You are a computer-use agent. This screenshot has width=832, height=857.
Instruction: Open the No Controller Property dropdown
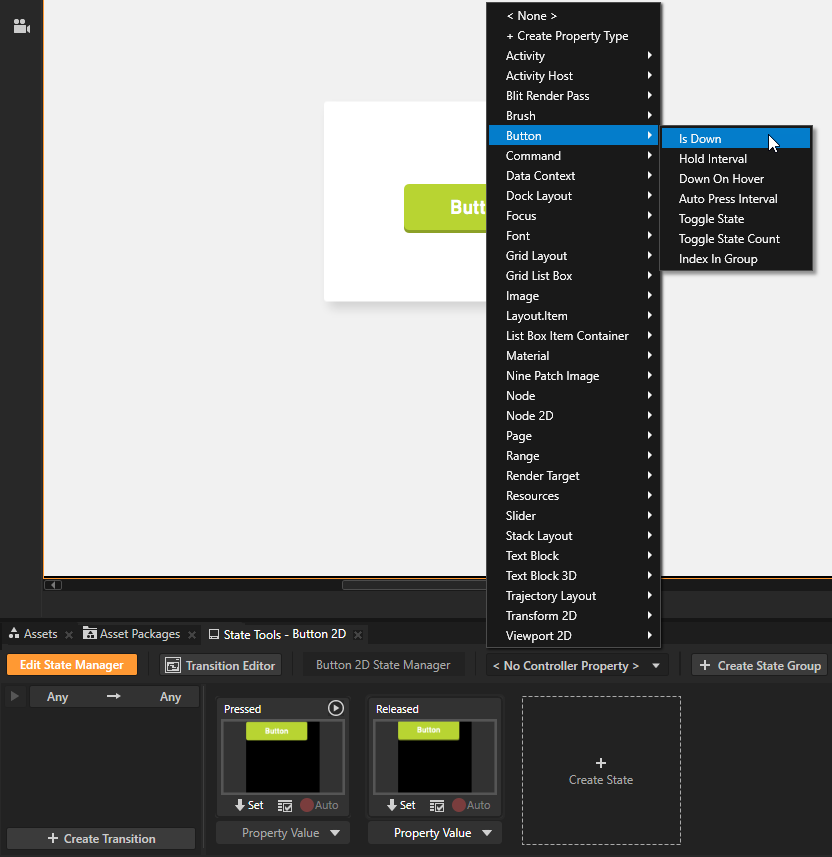click(576, 664)
